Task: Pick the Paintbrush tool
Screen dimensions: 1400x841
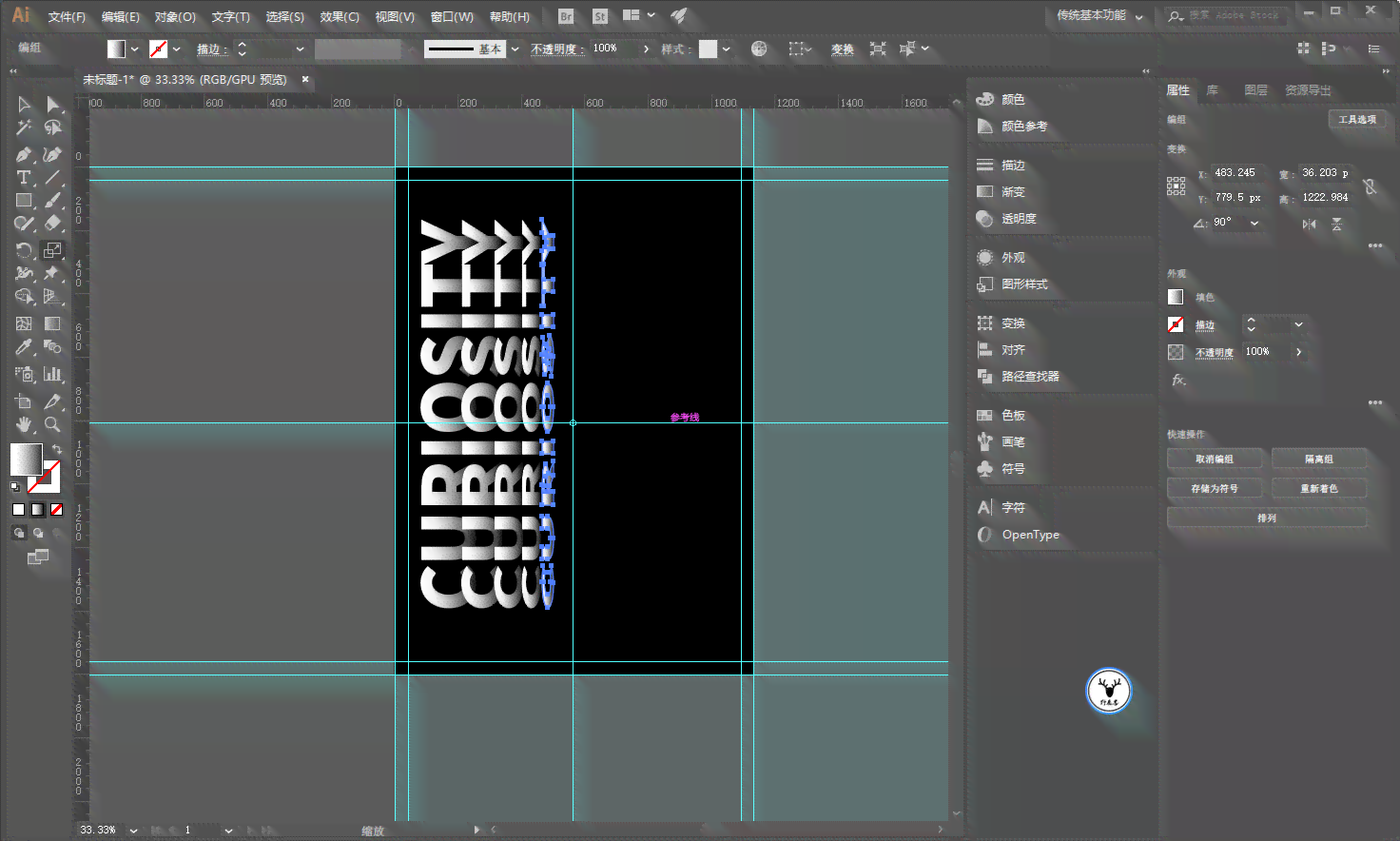Action: (53, 201)
